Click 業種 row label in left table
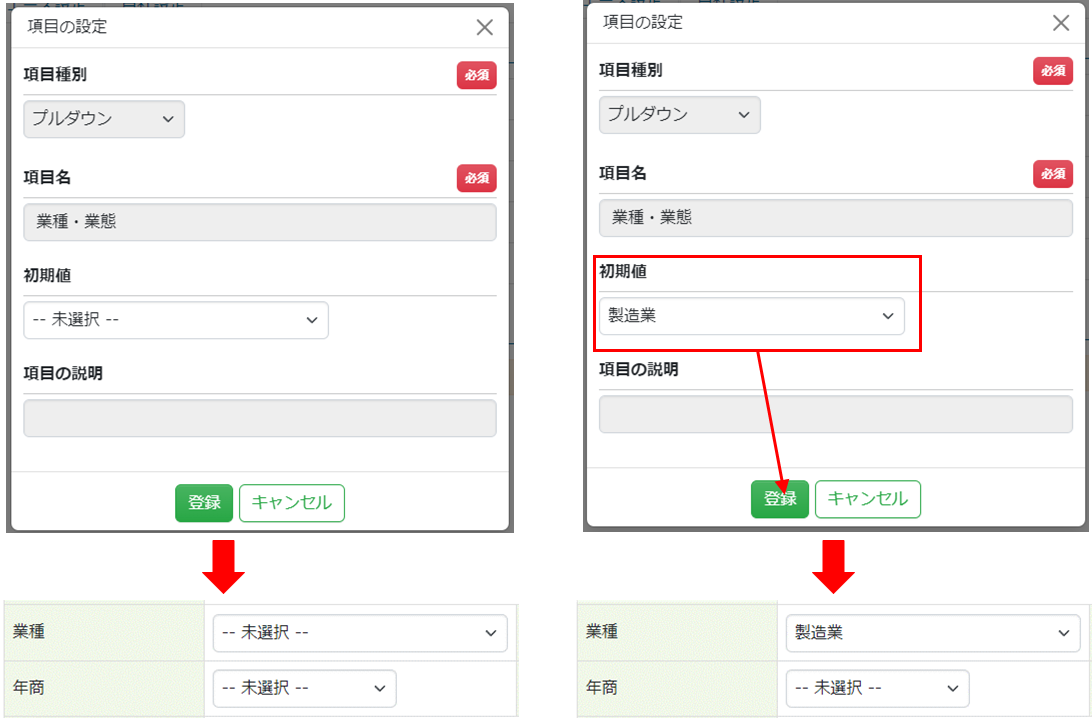 click(29, 632)
